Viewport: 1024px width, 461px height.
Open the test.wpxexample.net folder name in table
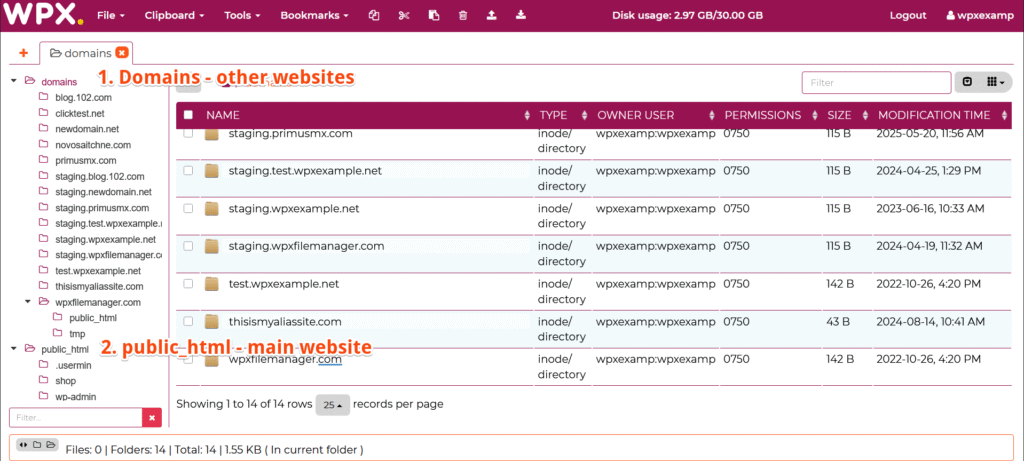284,284
